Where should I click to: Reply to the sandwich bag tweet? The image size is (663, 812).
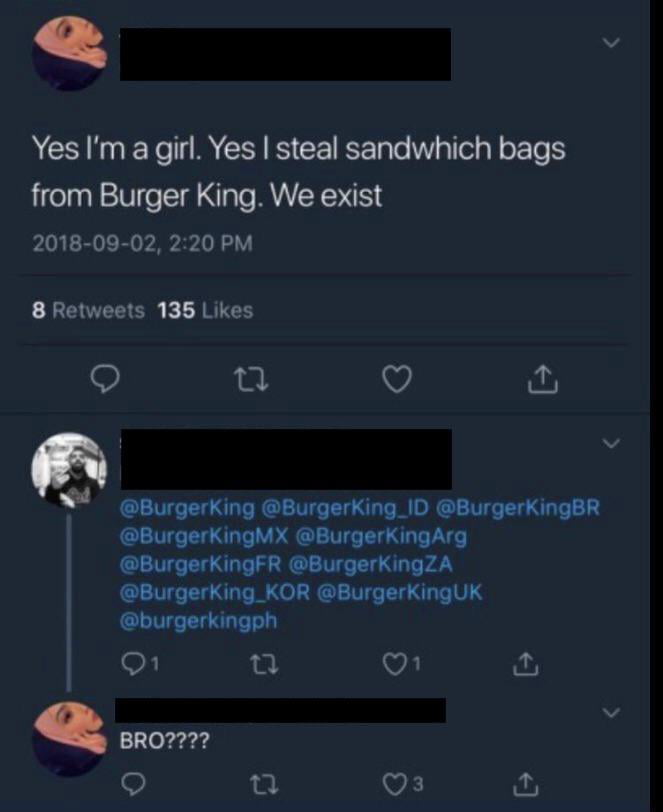point(105,378)
